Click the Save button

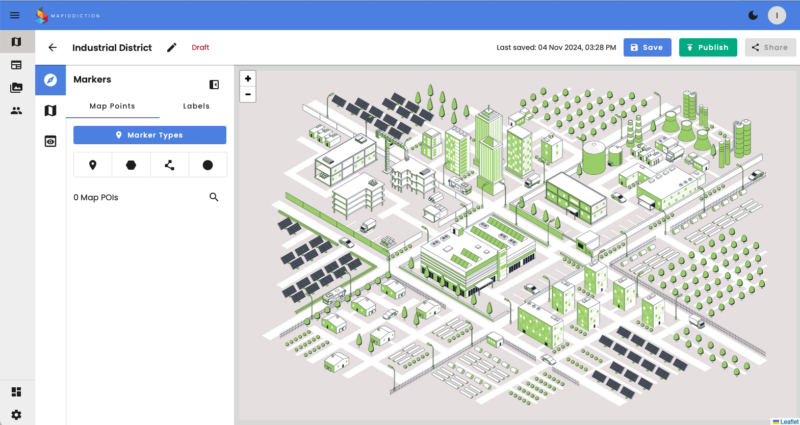(647, 47)
